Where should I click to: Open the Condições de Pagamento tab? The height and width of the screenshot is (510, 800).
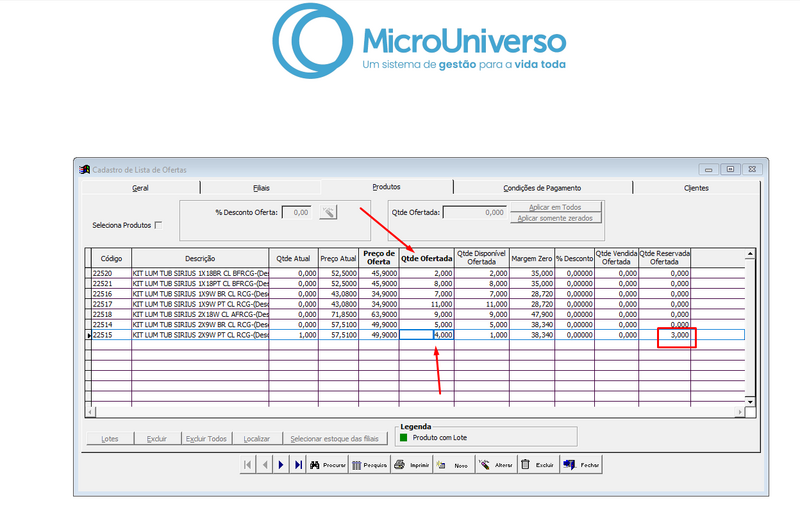(x=542, y=188)
